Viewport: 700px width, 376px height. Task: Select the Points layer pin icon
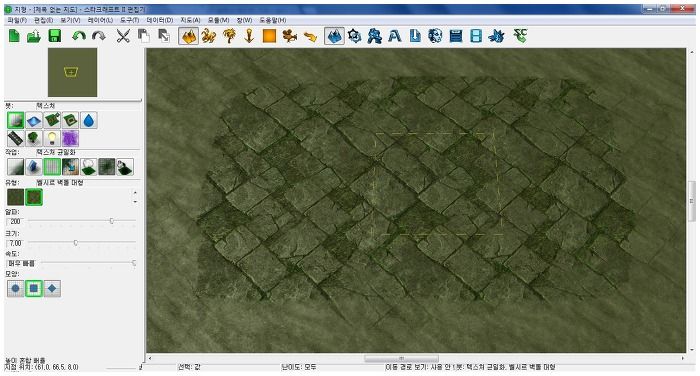pos(249,36)
